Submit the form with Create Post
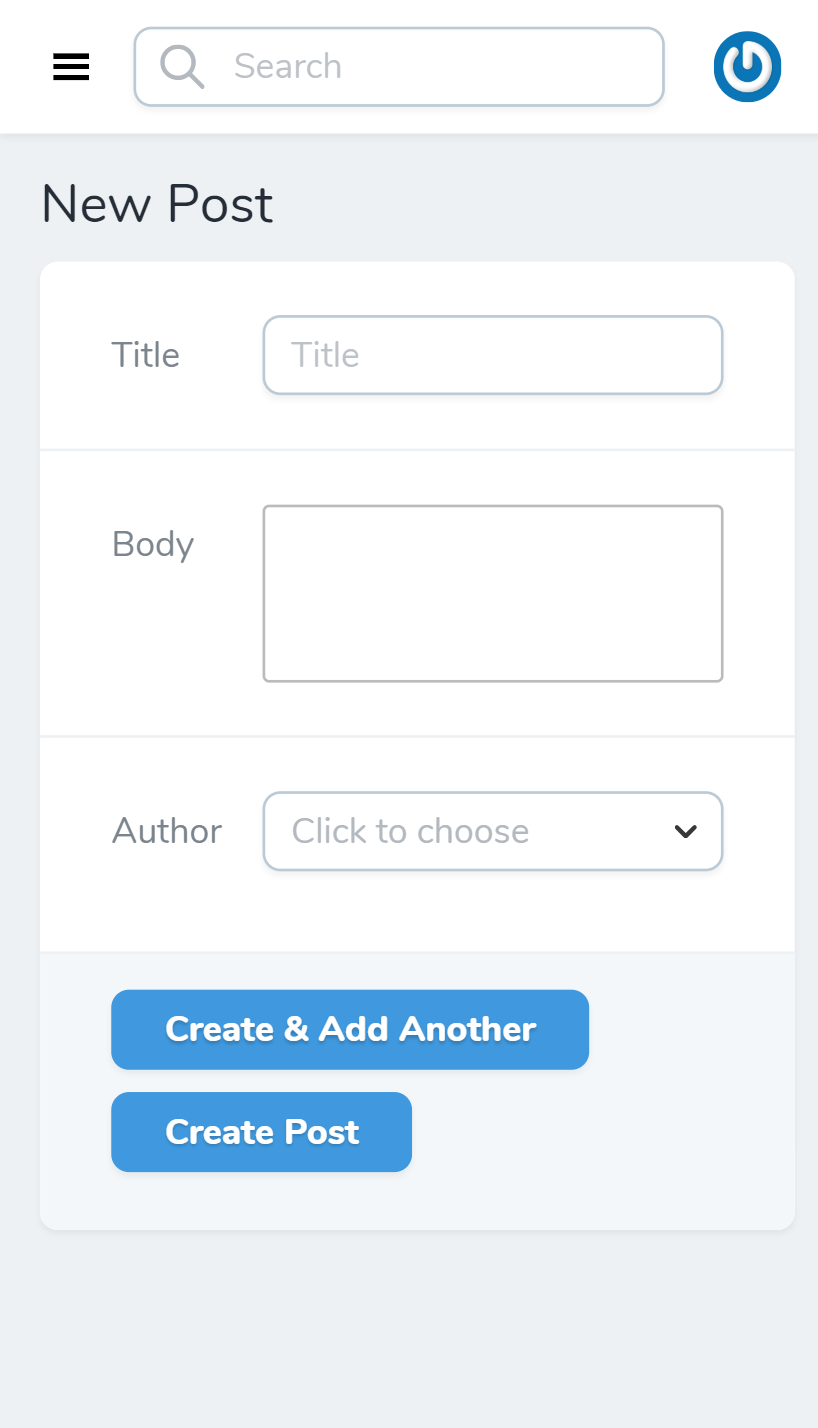The width and height of the screenshot is (818, 1428). (261, 1131)
